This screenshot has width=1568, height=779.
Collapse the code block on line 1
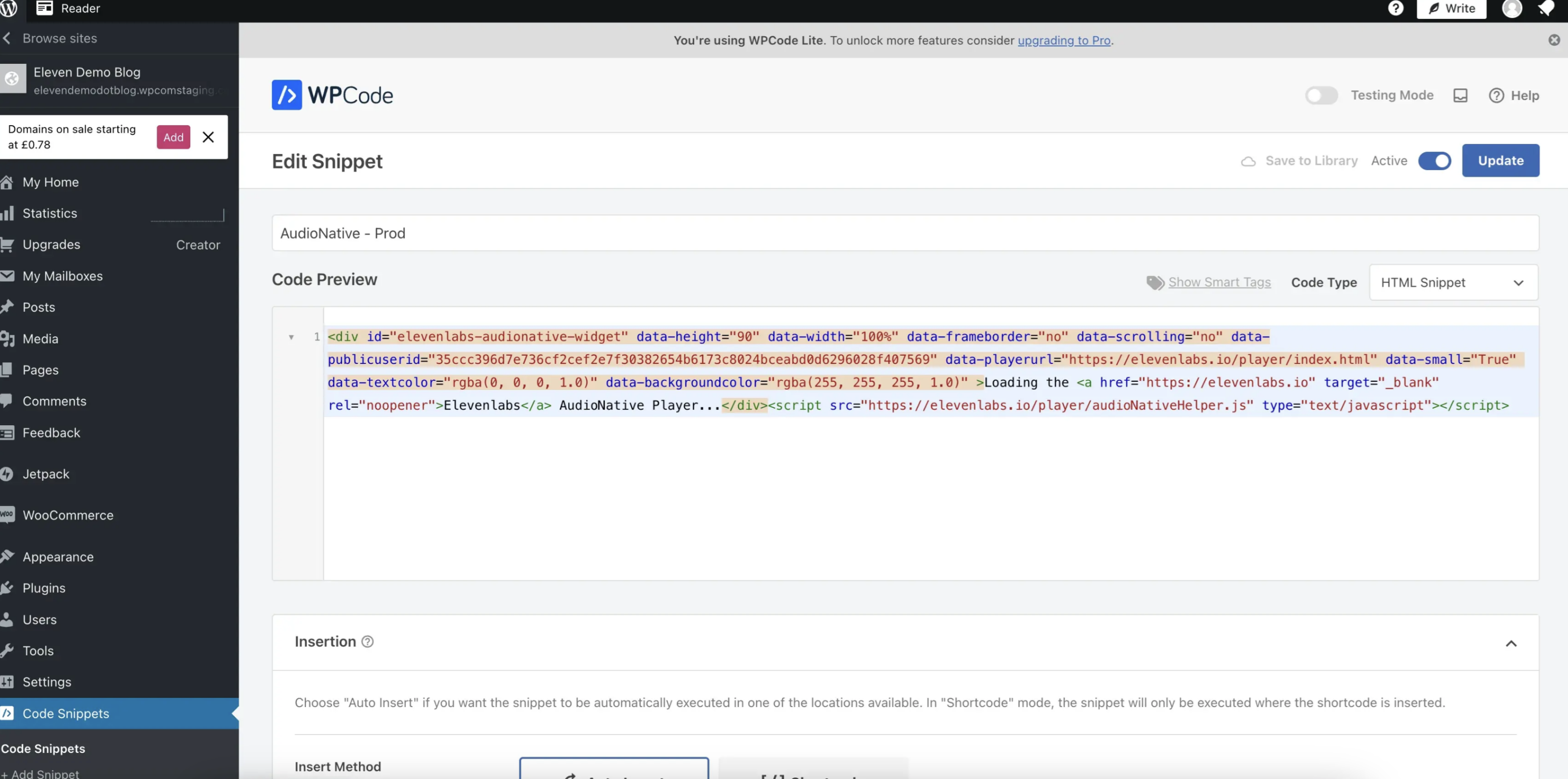pyautogui.click(x=291, y=337)
